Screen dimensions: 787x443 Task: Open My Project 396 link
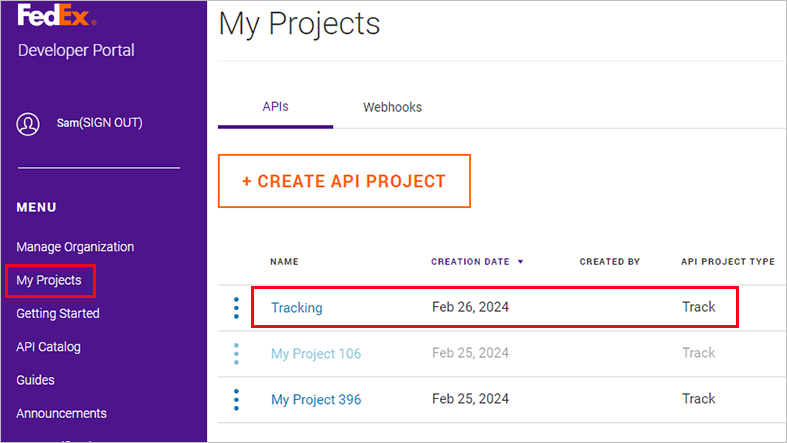(x=316, y=400)
